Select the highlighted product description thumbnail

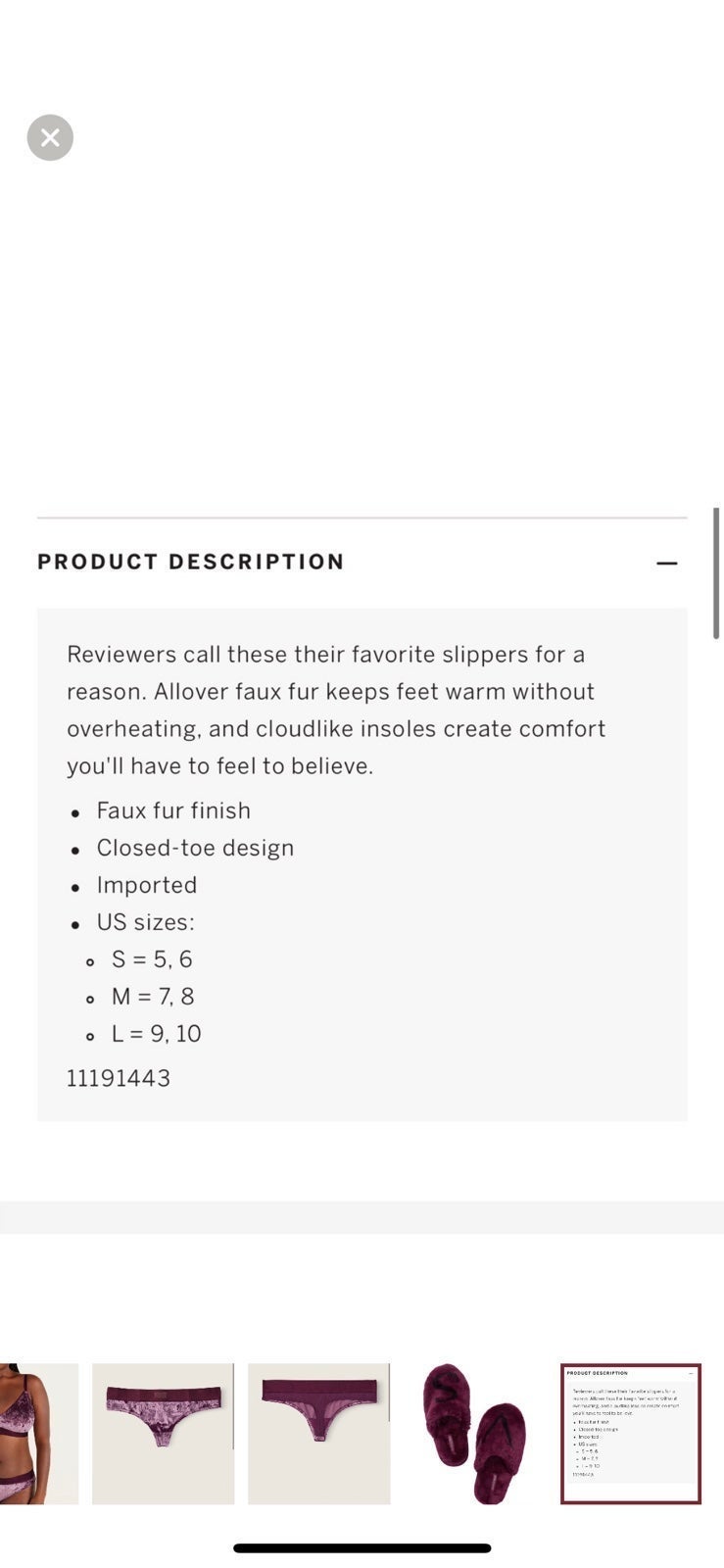[631, 1434]
